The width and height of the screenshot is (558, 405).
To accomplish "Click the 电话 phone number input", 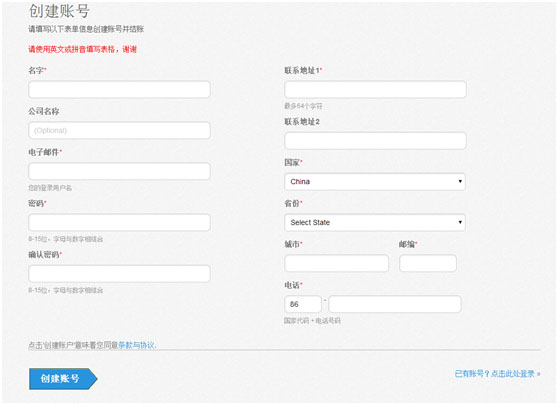I will [x=395, y=304].
